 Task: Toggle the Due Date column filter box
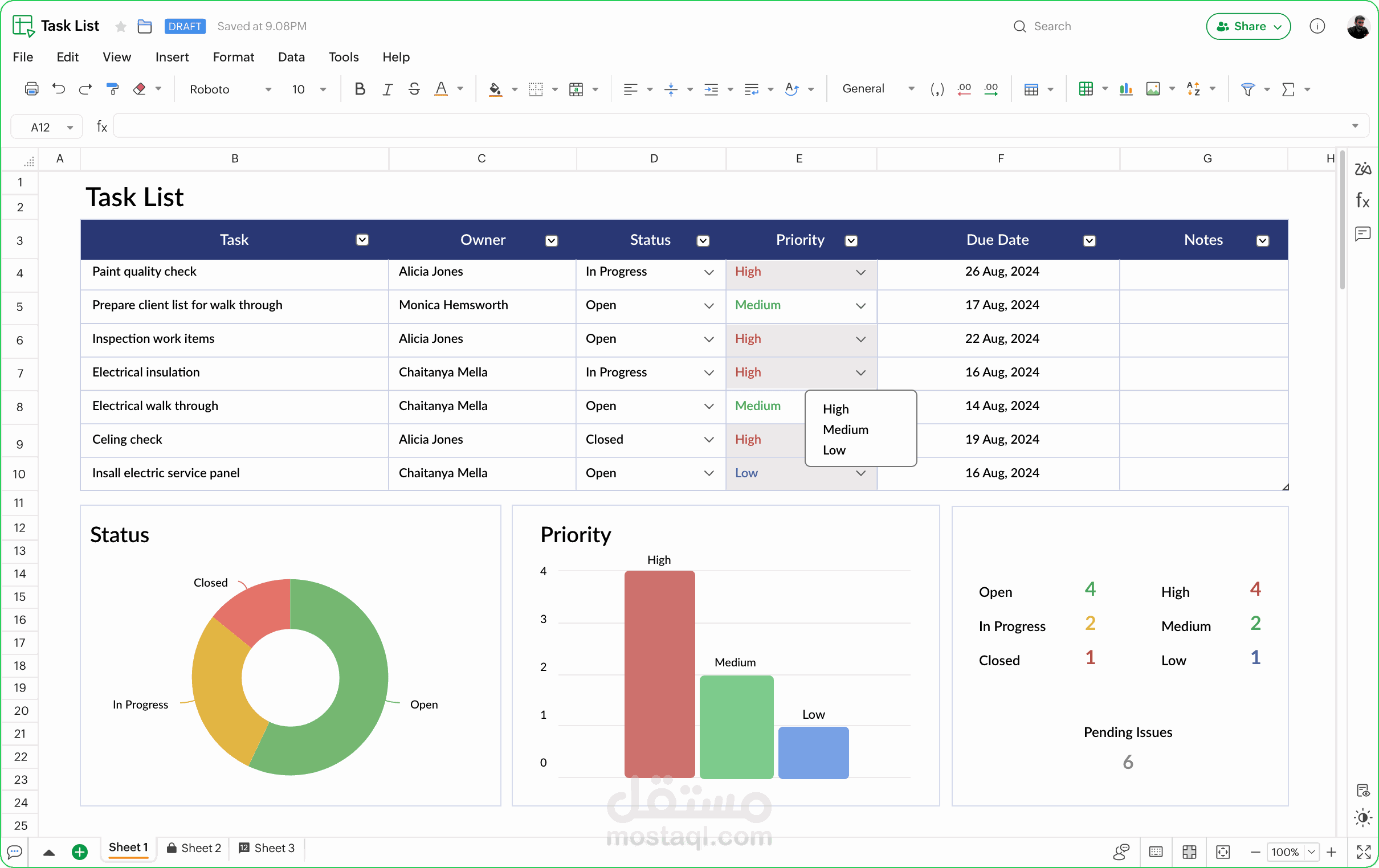pyautogui.click(x=1089, y=240)
